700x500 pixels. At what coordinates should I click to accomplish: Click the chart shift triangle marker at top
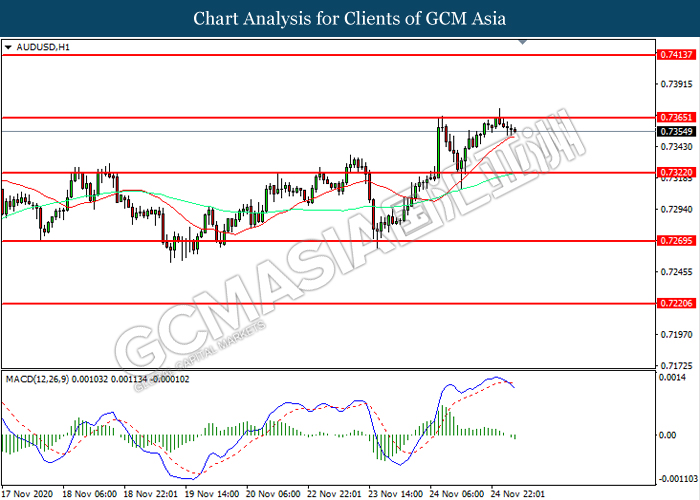pos(522,42)
